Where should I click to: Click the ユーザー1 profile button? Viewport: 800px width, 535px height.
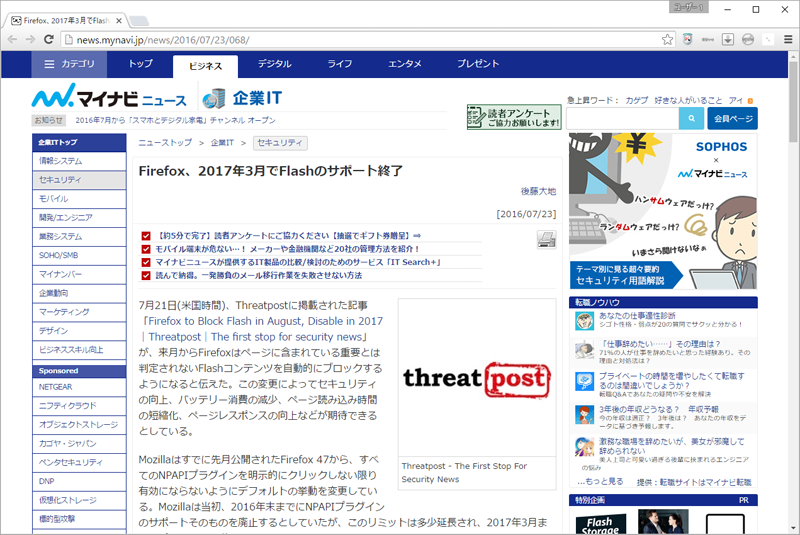(x=688, y=7)
